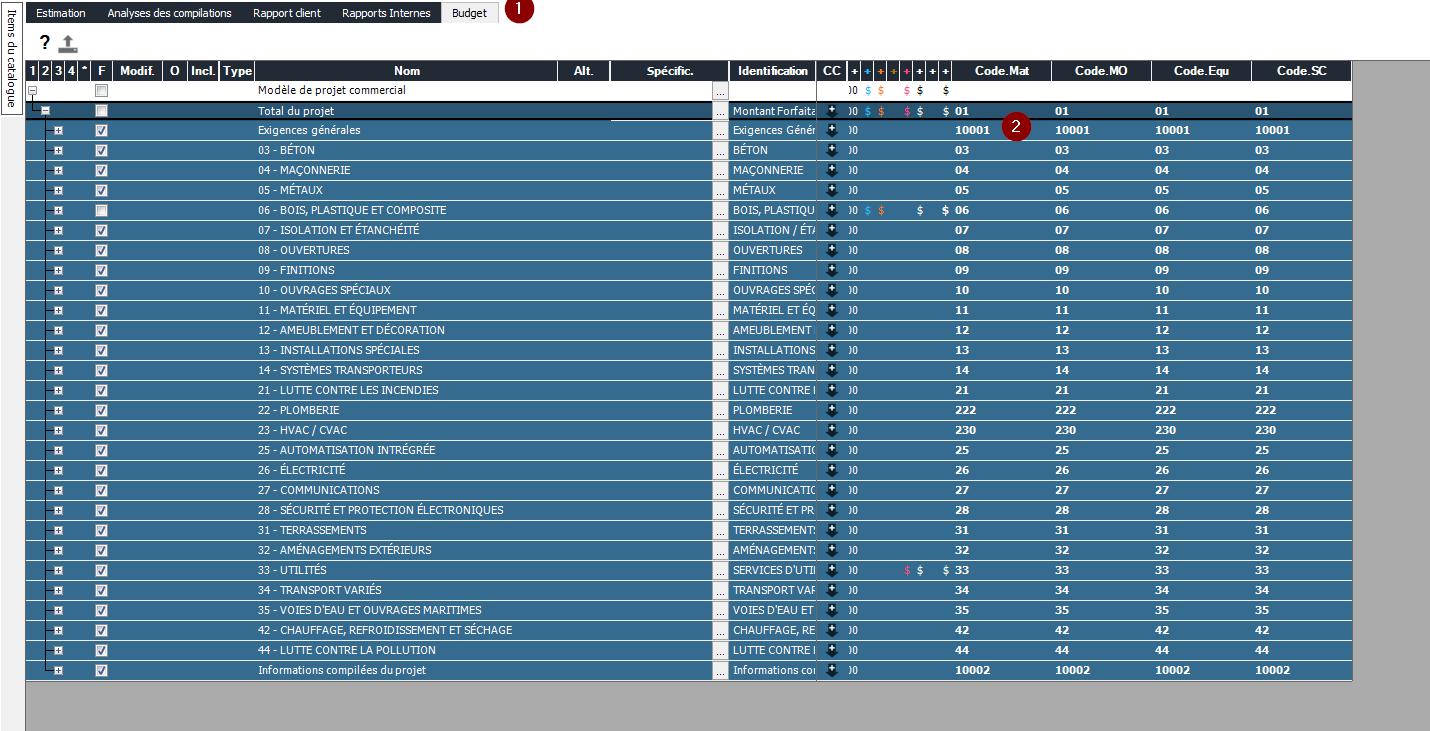Click the CC down-arrow icon for 22 - PLOMBERIE
Viewport: 1430px width, 731px height.
[x=831, y=410]
